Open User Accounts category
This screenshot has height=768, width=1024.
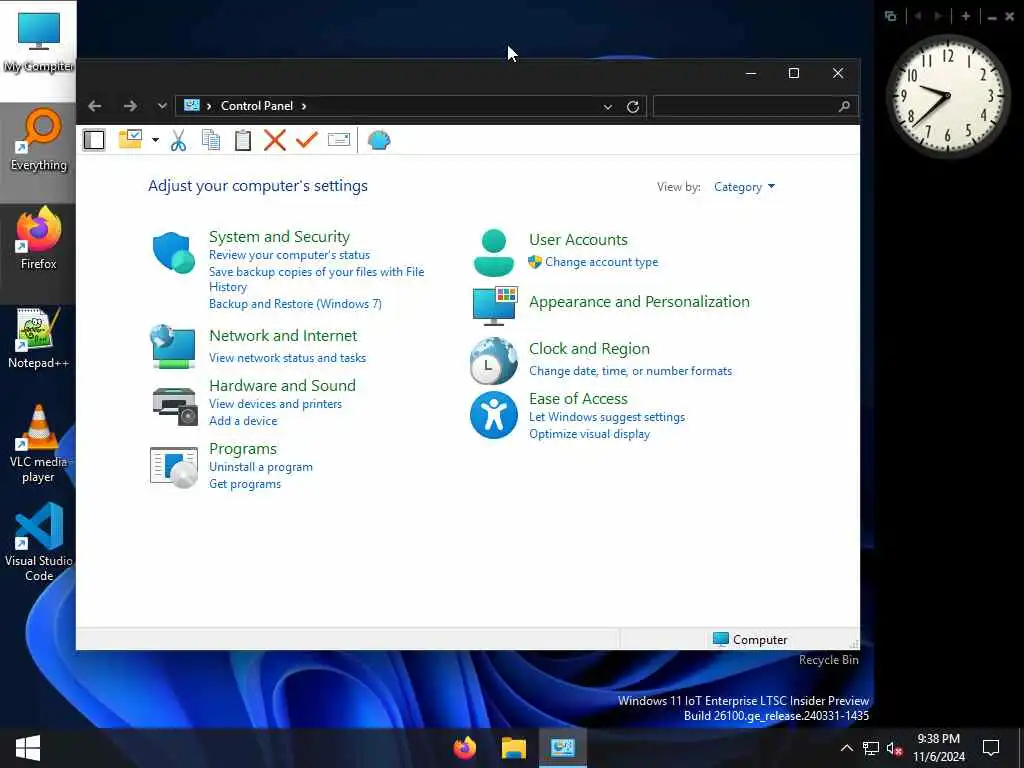(x=578, y=240)
